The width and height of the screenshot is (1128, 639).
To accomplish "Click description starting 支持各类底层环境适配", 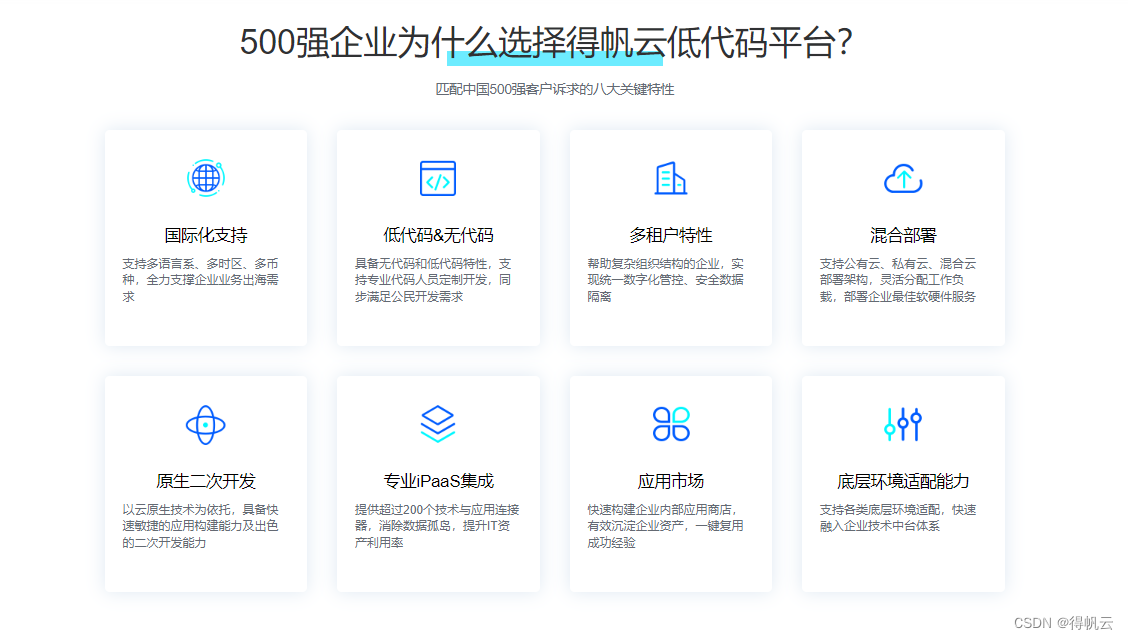I will tap(898, 517).
